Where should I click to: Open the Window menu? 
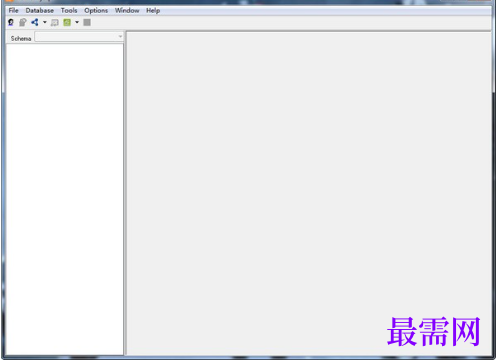click(x=127, y=10)
